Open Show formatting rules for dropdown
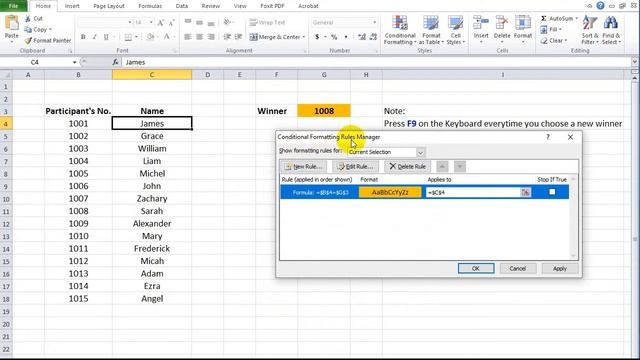The image size is (640, 360). click(x=420, y=152)
